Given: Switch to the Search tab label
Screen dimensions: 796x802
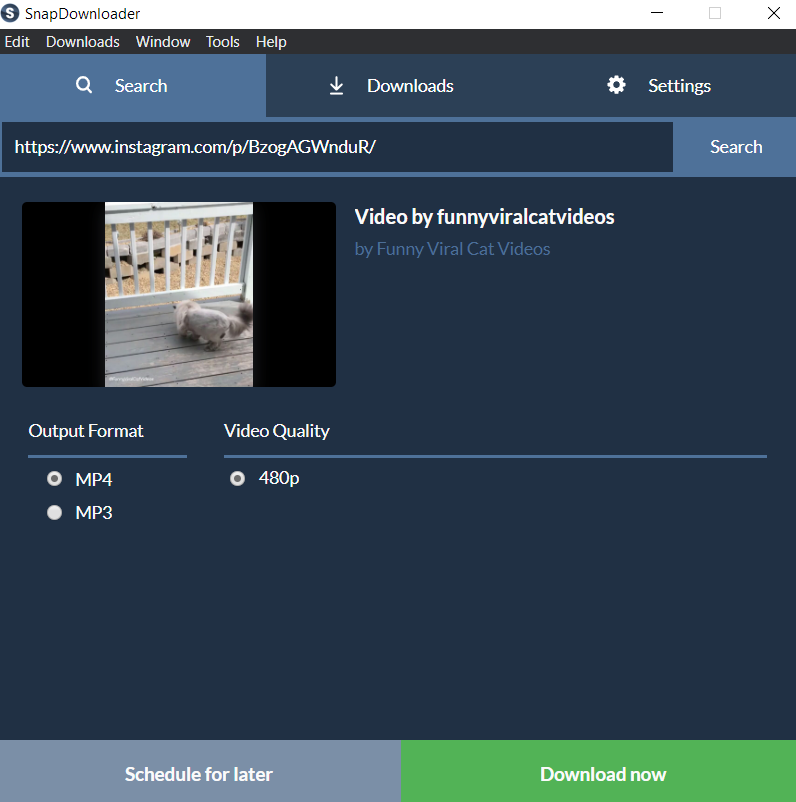Looking at the screenshot, I should click(x=141, y=86).
